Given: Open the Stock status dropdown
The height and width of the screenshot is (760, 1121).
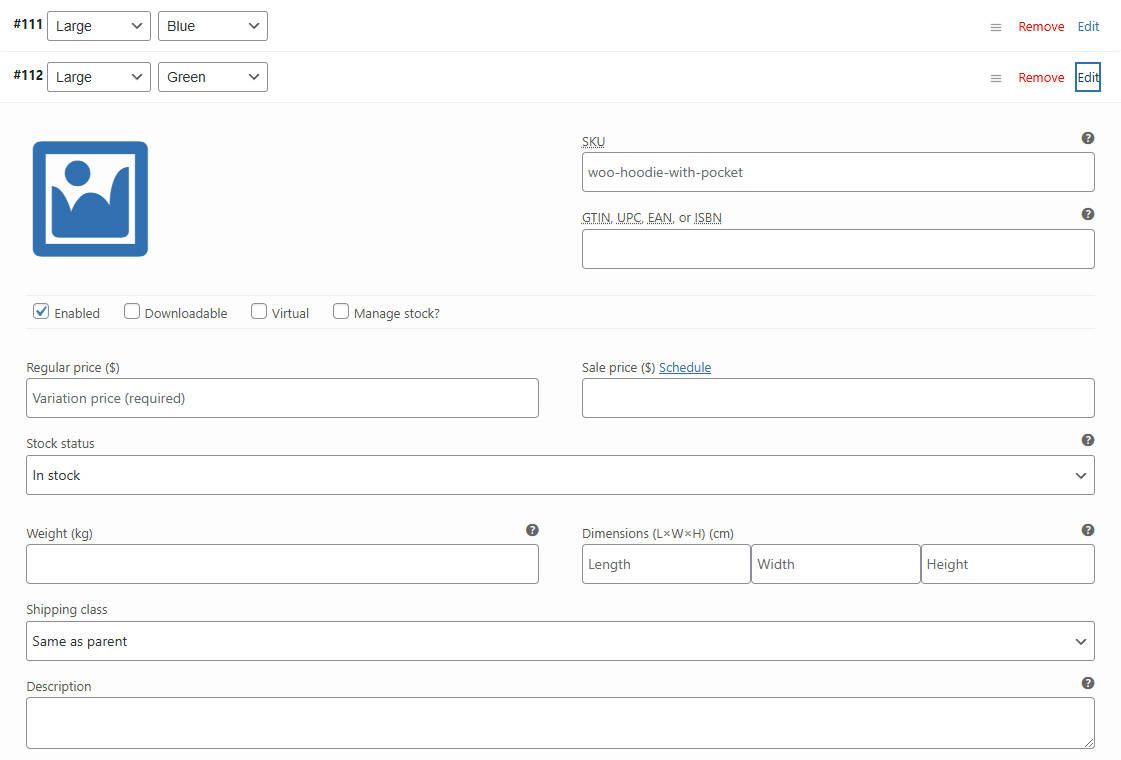Looking at the screenshot, I should (560, 474).
